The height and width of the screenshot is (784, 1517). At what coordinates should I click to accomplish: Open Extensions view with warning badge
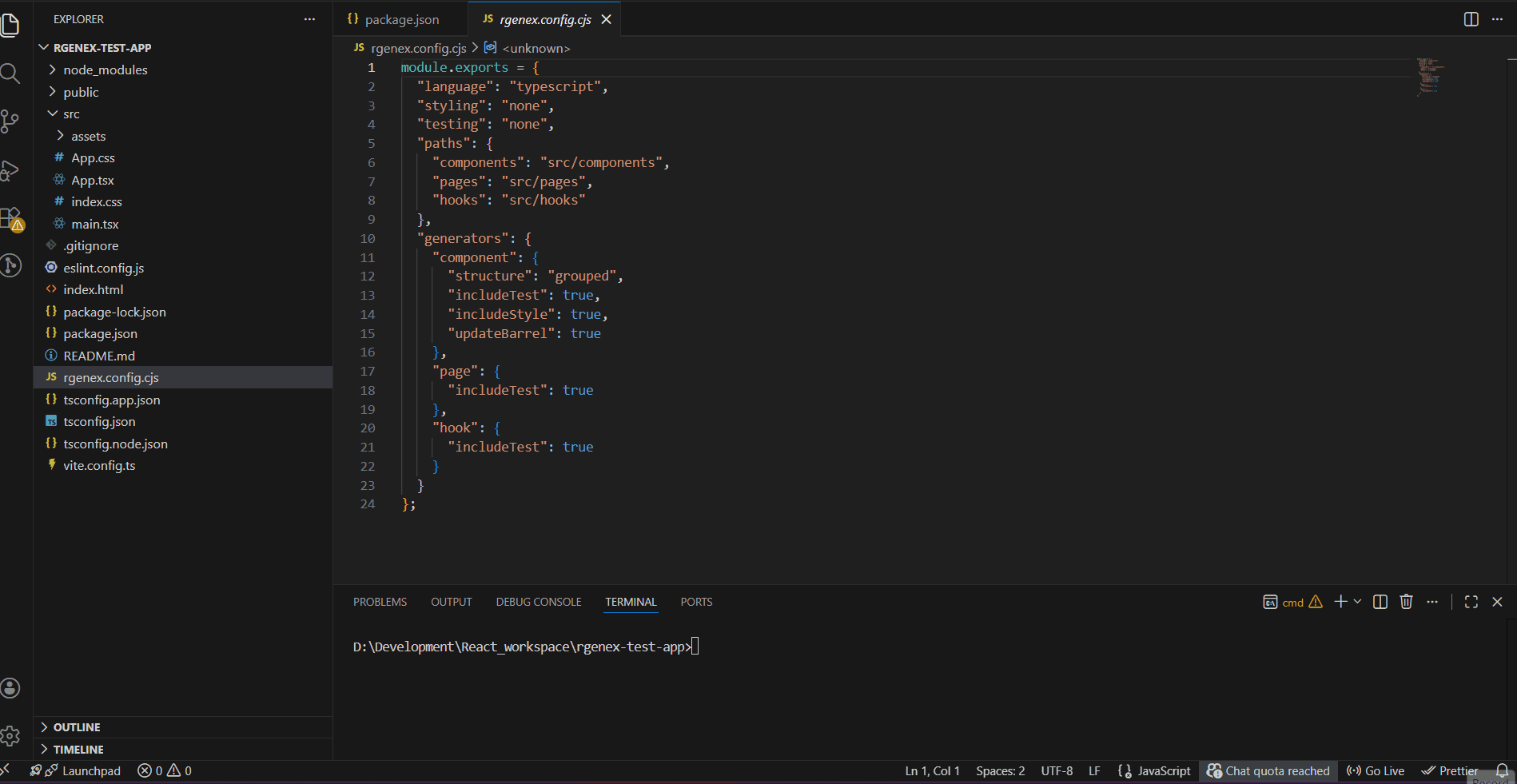(x=12, y=219)
